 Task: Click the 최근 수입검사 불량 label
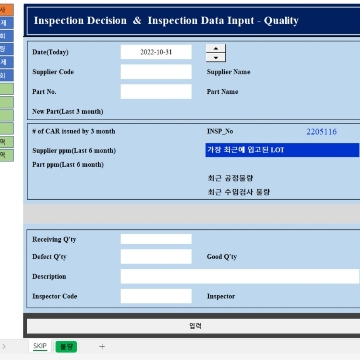pos(238,192)
